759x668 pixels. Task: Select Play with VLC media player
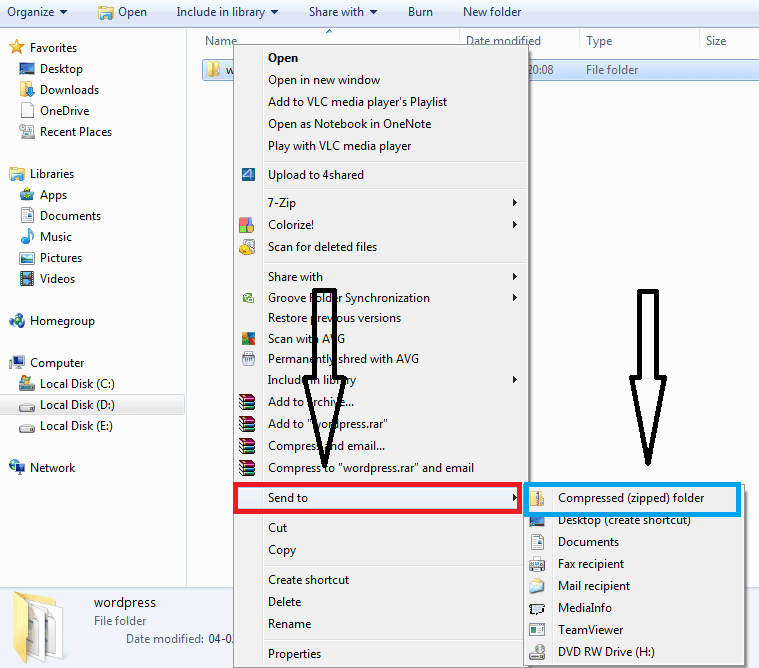pos(339,146)
